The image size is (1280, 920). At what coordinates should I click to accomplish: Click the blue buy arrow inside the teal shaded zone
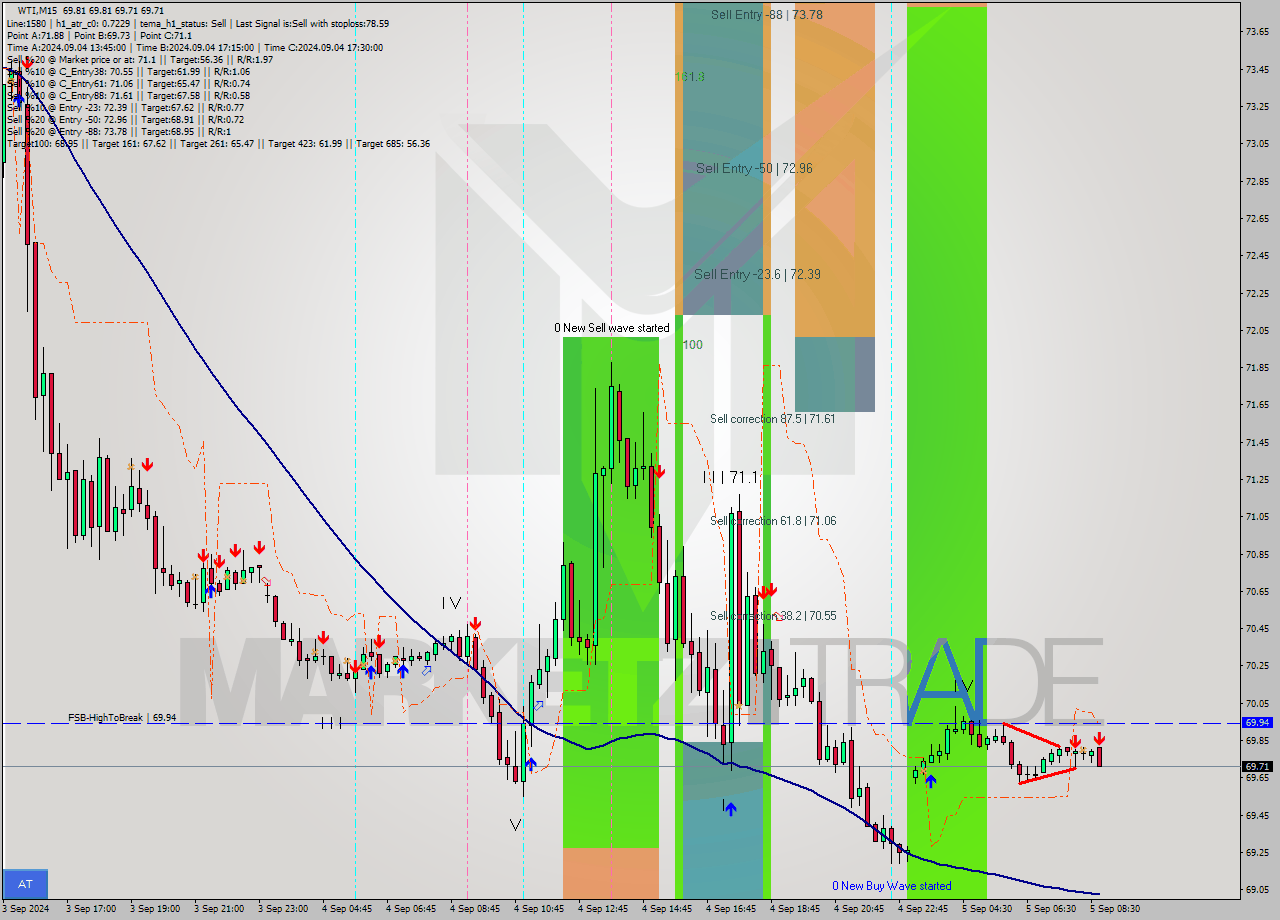[x=729, y=809]
